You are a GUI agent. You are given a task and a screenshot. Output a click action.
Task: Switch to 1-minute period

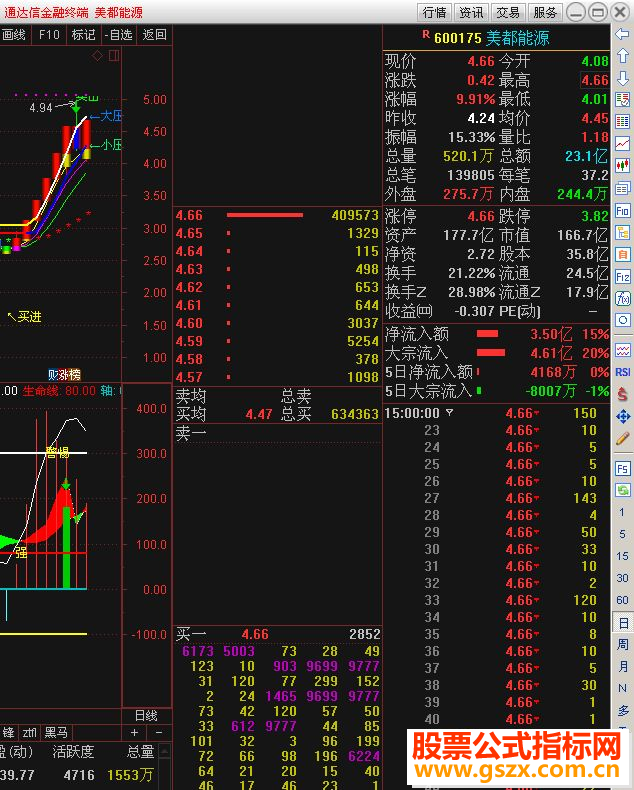click(622, 512)
